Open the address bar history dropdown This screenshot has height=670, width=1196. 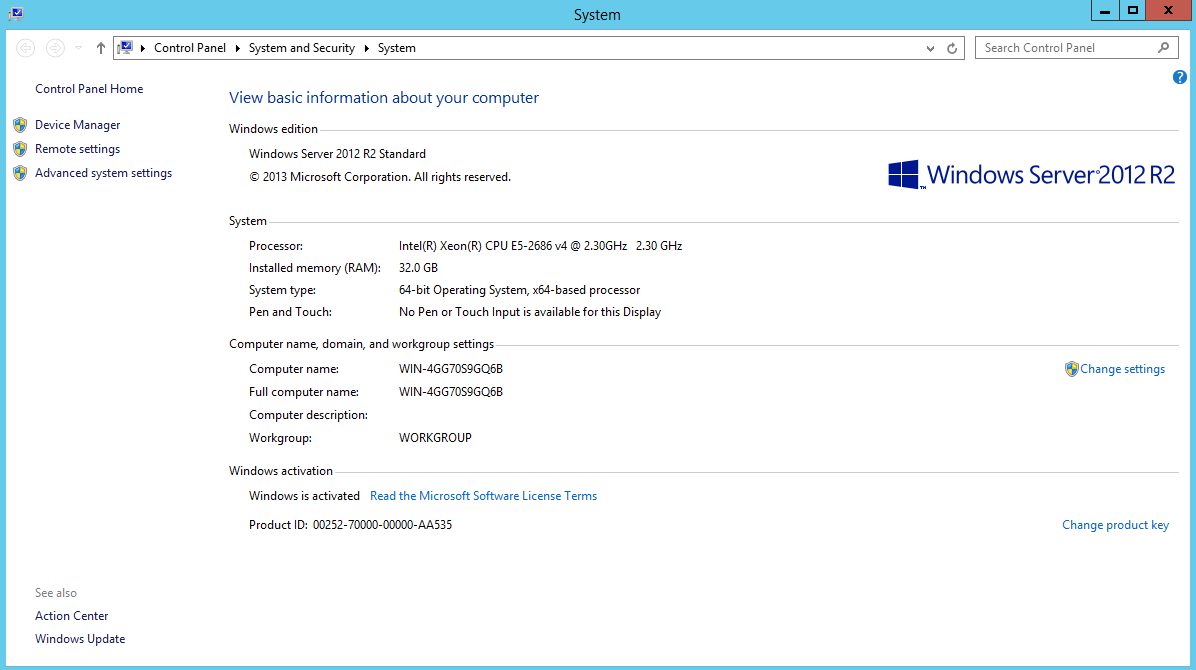[x=932, y=48]
